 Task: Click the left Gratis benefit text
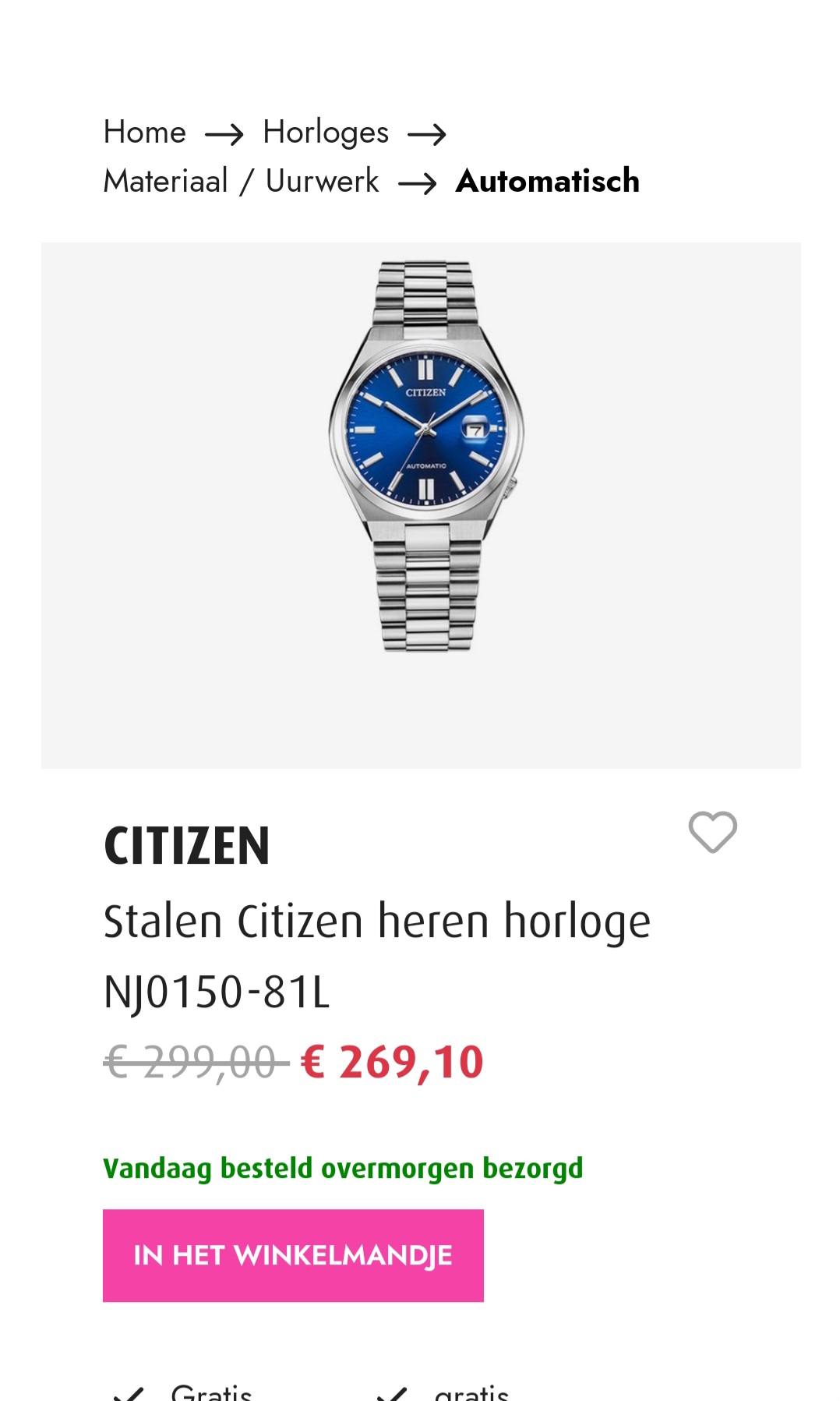(212, 1392)
